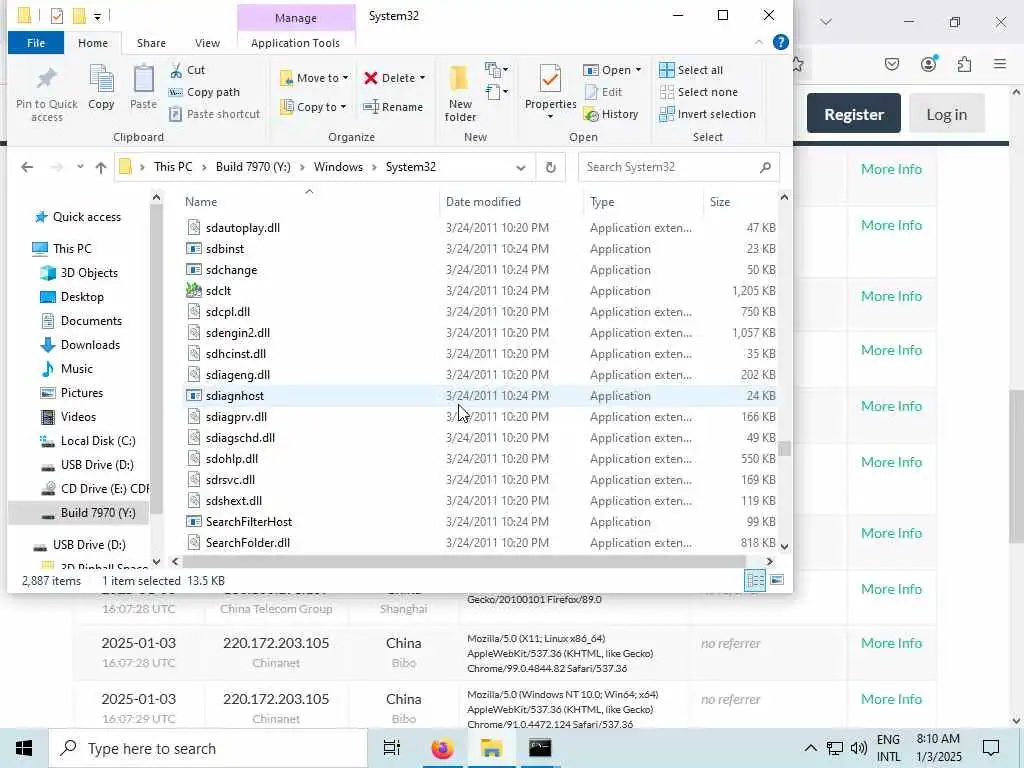1024x768 pixels.
Task: Click Copy path in Clipboard group
Action: point(204,92)
